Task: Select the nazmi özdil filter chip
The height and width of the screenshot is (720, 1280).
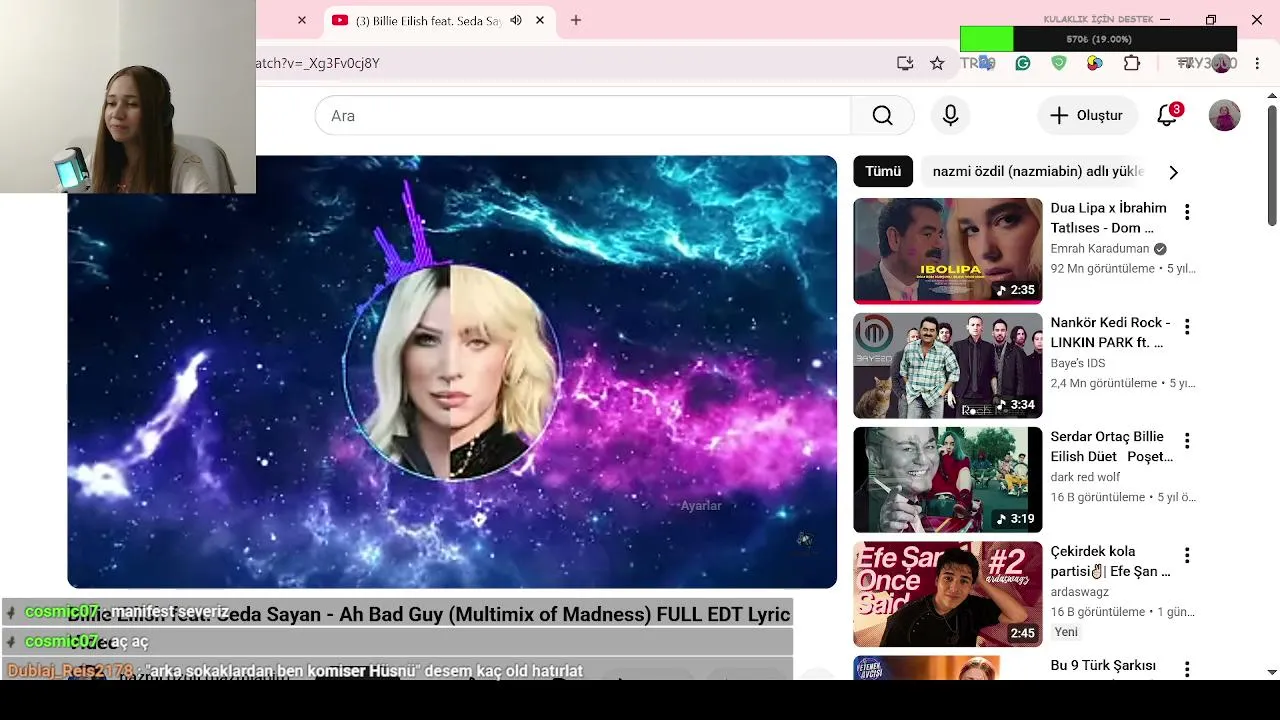Action: (x=1036, y=171)
